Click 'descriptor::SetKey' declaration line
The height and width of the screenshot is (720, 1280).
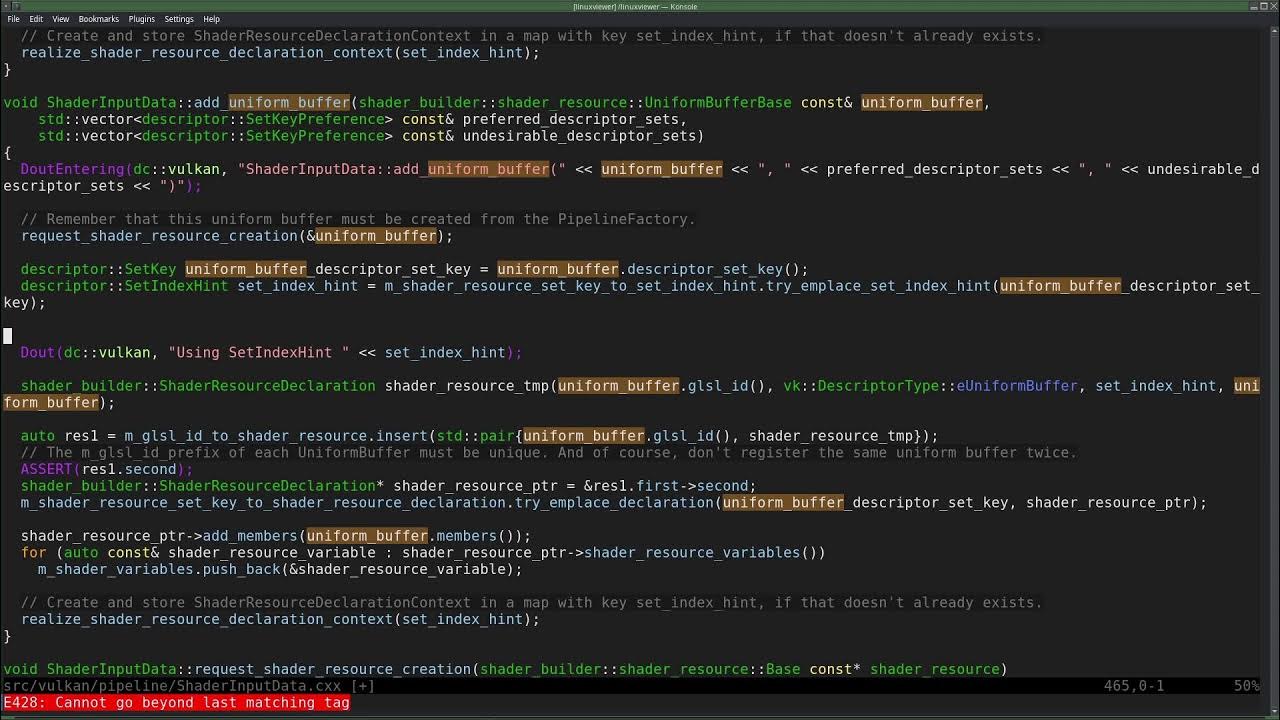pyautogui.click(x=414, y=269)
